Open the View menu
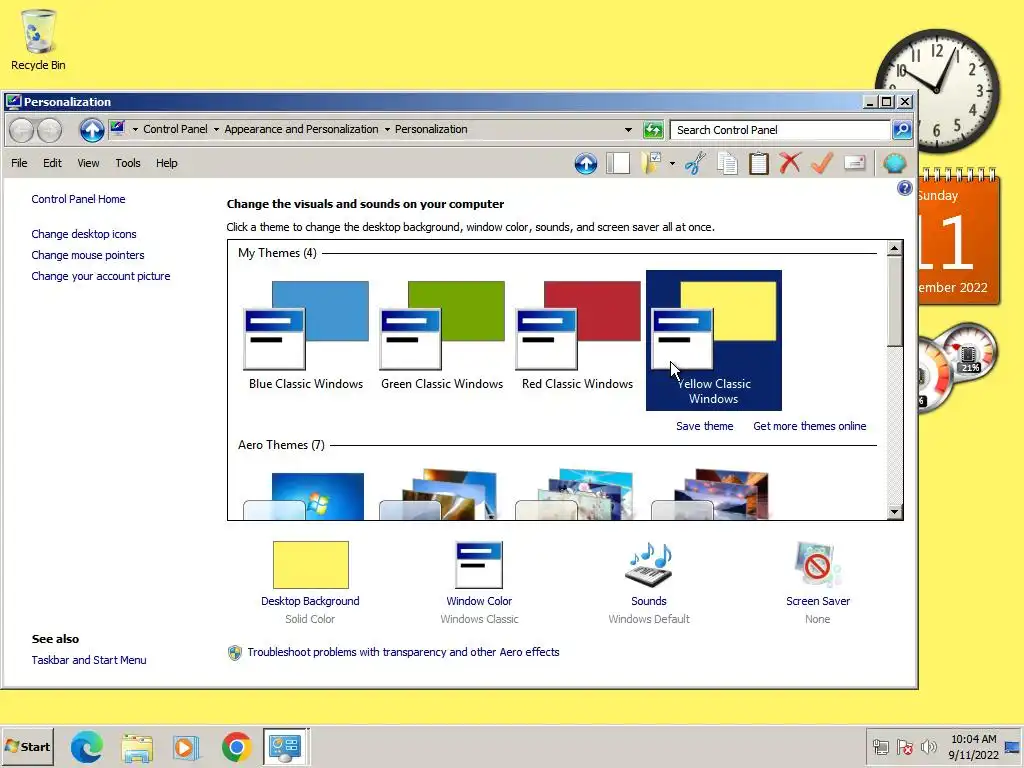Viewport: 1024px width, 768px height. (x=88, y=163)
